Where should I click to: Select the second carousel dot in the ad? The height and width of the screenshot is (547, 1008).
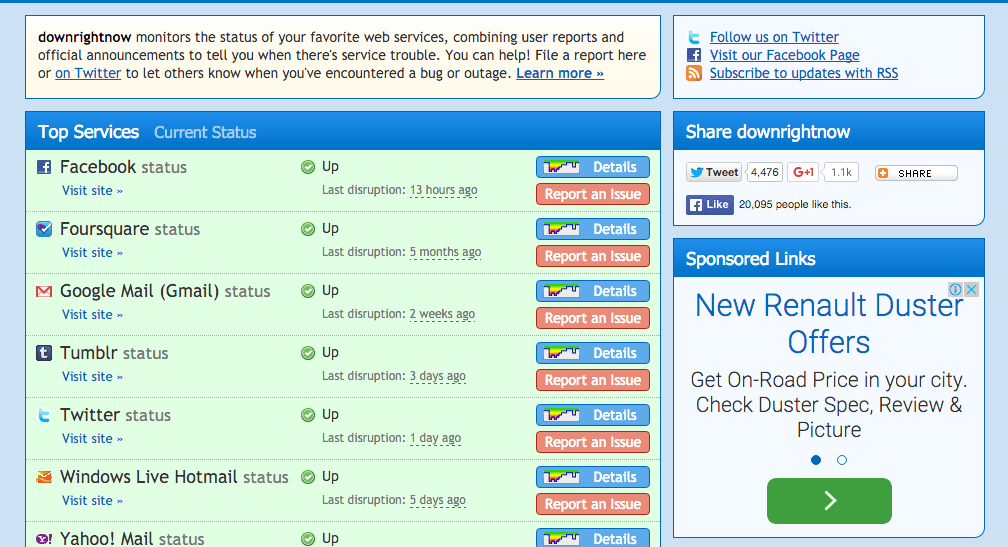pos(842,460)
